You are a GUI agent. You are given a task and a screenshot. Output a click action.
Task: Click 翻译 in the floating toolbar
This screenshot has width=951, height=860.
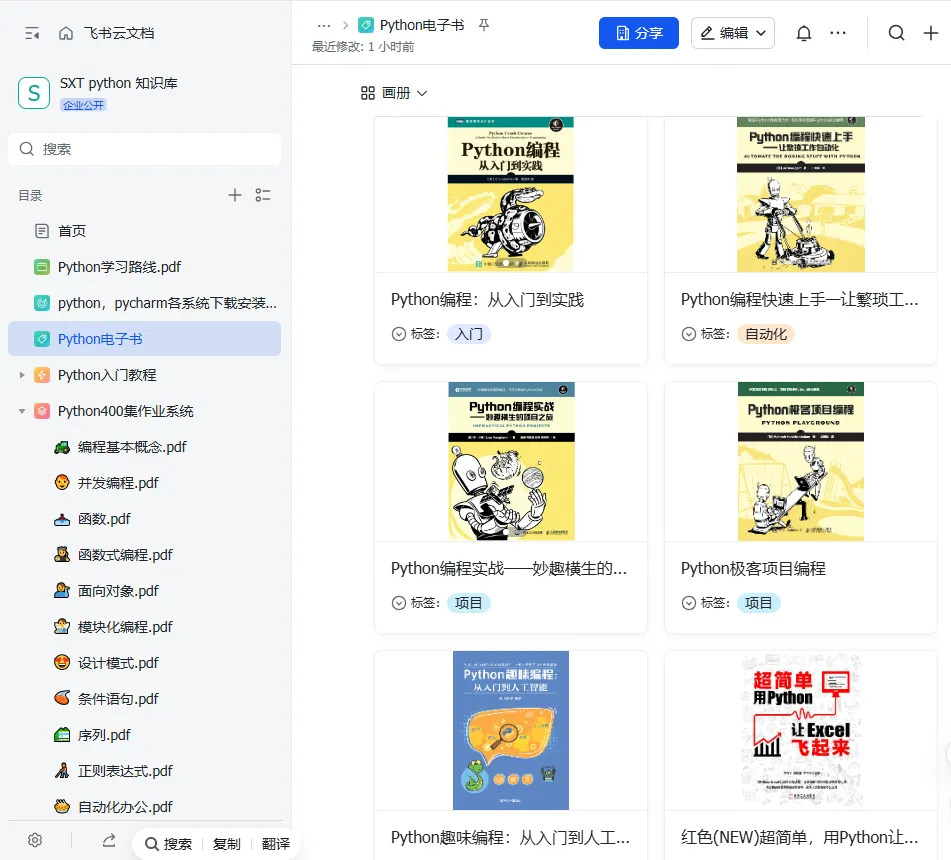[x=275, y=844]
